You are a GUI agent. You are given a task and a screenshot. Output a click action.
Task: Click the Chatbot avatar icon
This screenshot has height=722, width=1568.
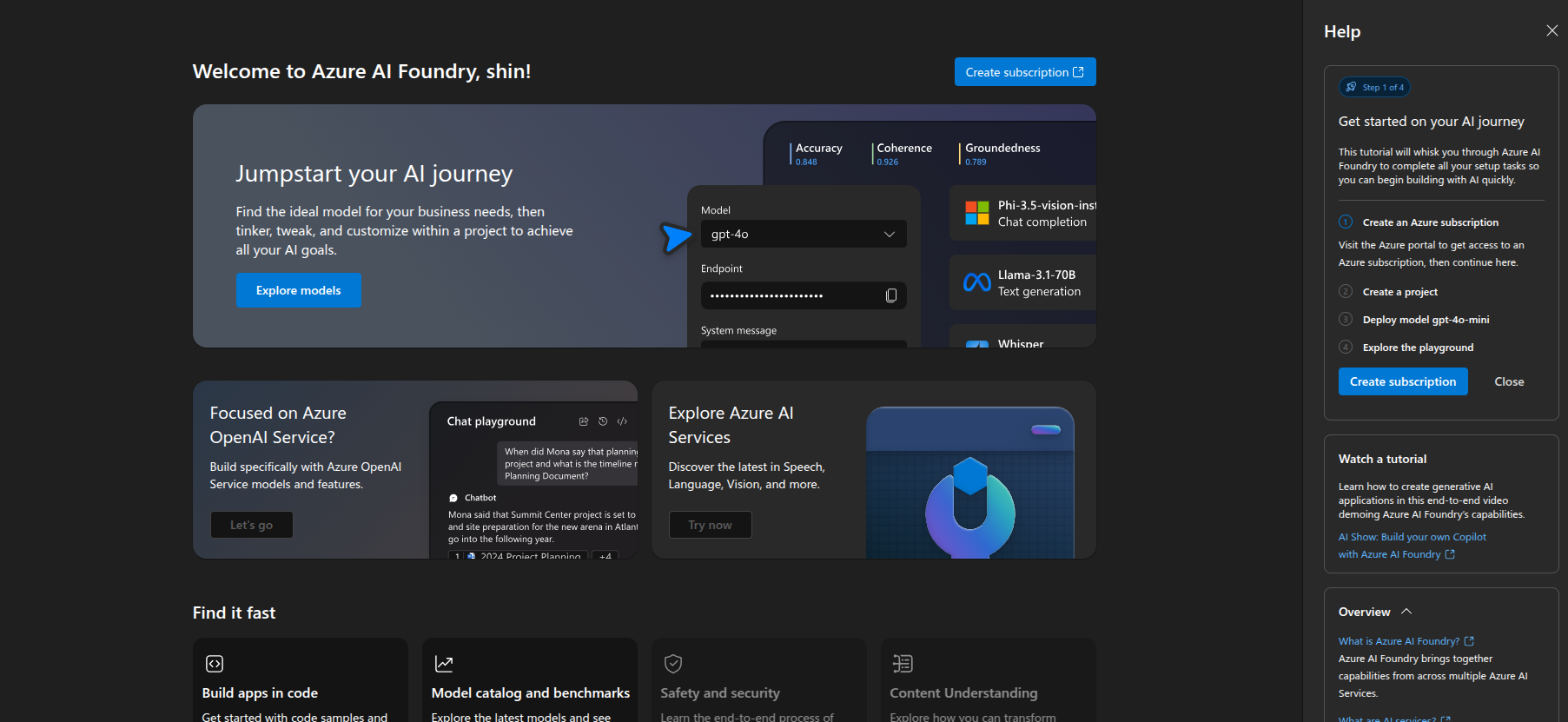[x=453, y=498]
